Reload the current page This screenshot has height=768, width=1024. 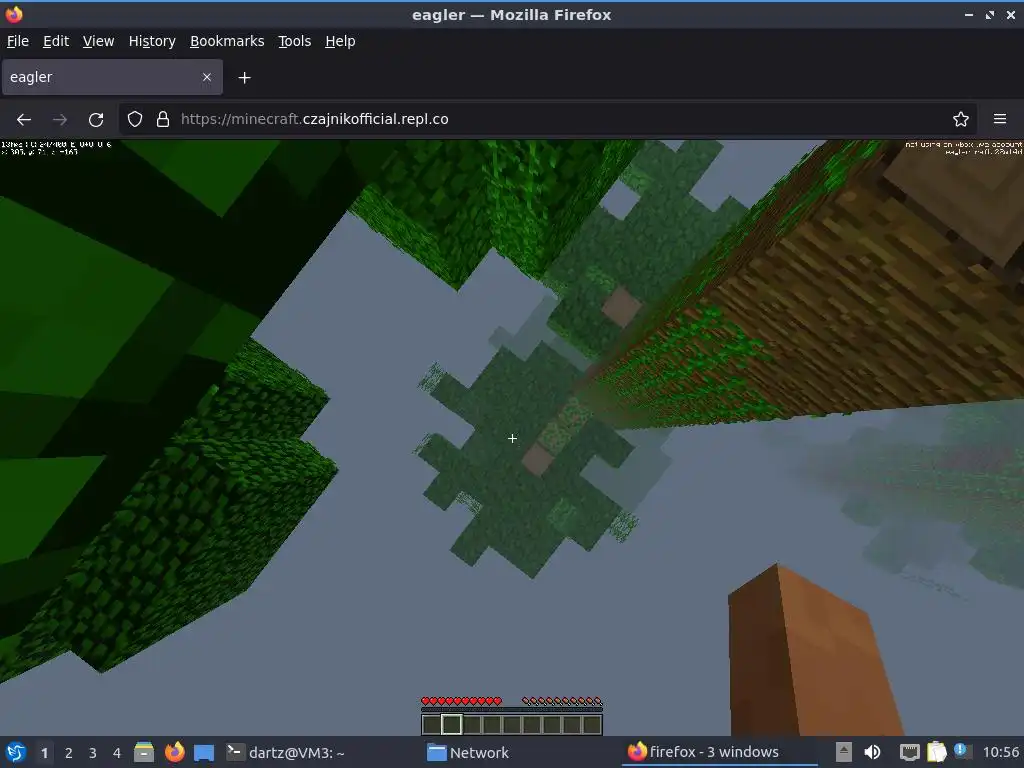pos(96,120)
